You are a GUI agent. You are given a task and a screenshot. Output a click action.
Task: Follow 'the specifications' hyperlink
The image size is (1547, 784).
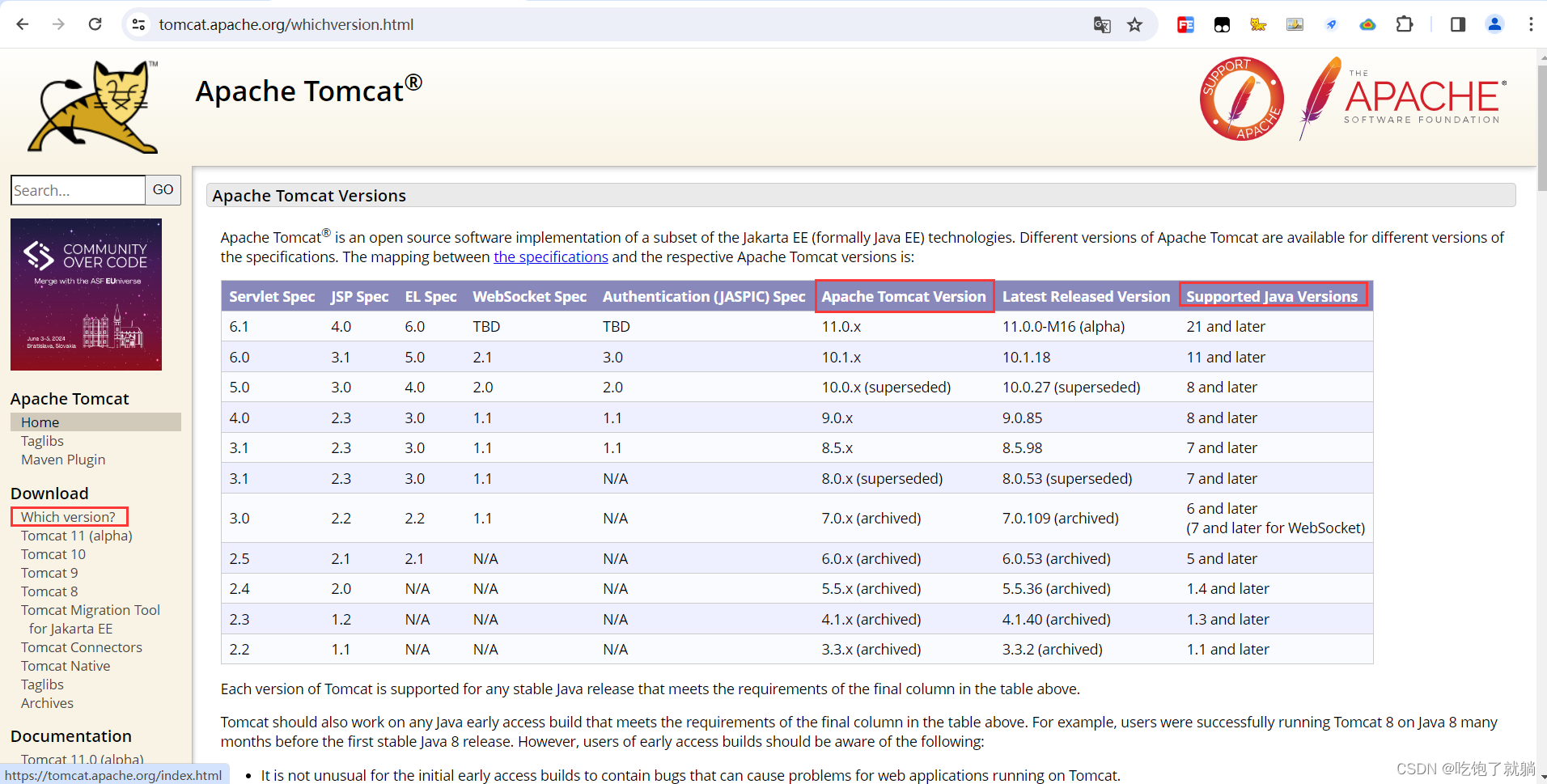[x=551, y=256]
